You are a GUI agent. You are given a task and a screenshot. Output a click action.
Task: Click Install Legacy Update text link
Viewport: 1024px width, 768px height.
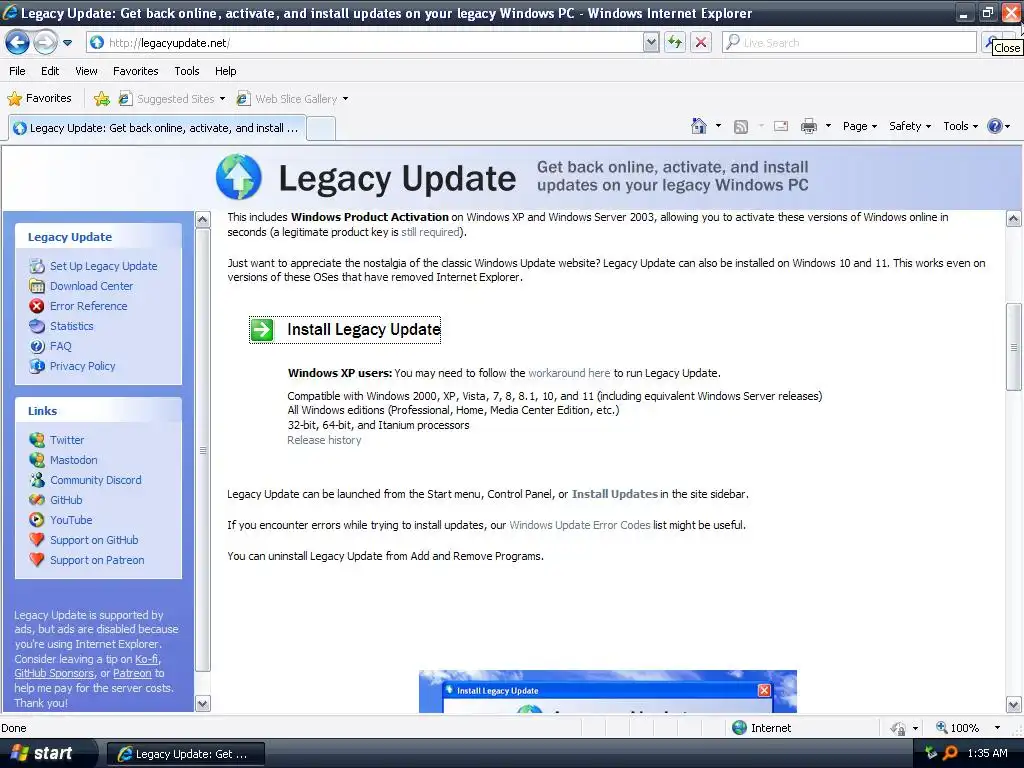point(364,329)
